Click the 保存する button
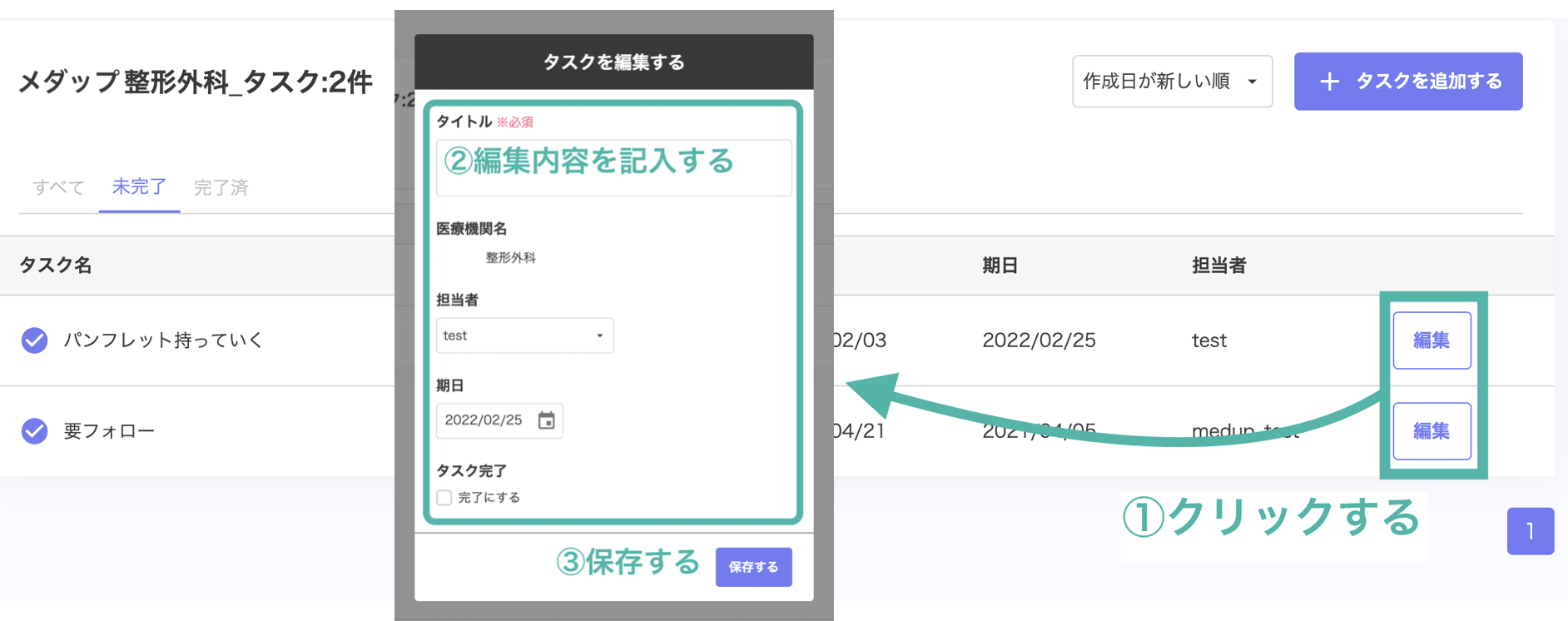This screenshot has width=1568, height=621. [x=753, y=567]
